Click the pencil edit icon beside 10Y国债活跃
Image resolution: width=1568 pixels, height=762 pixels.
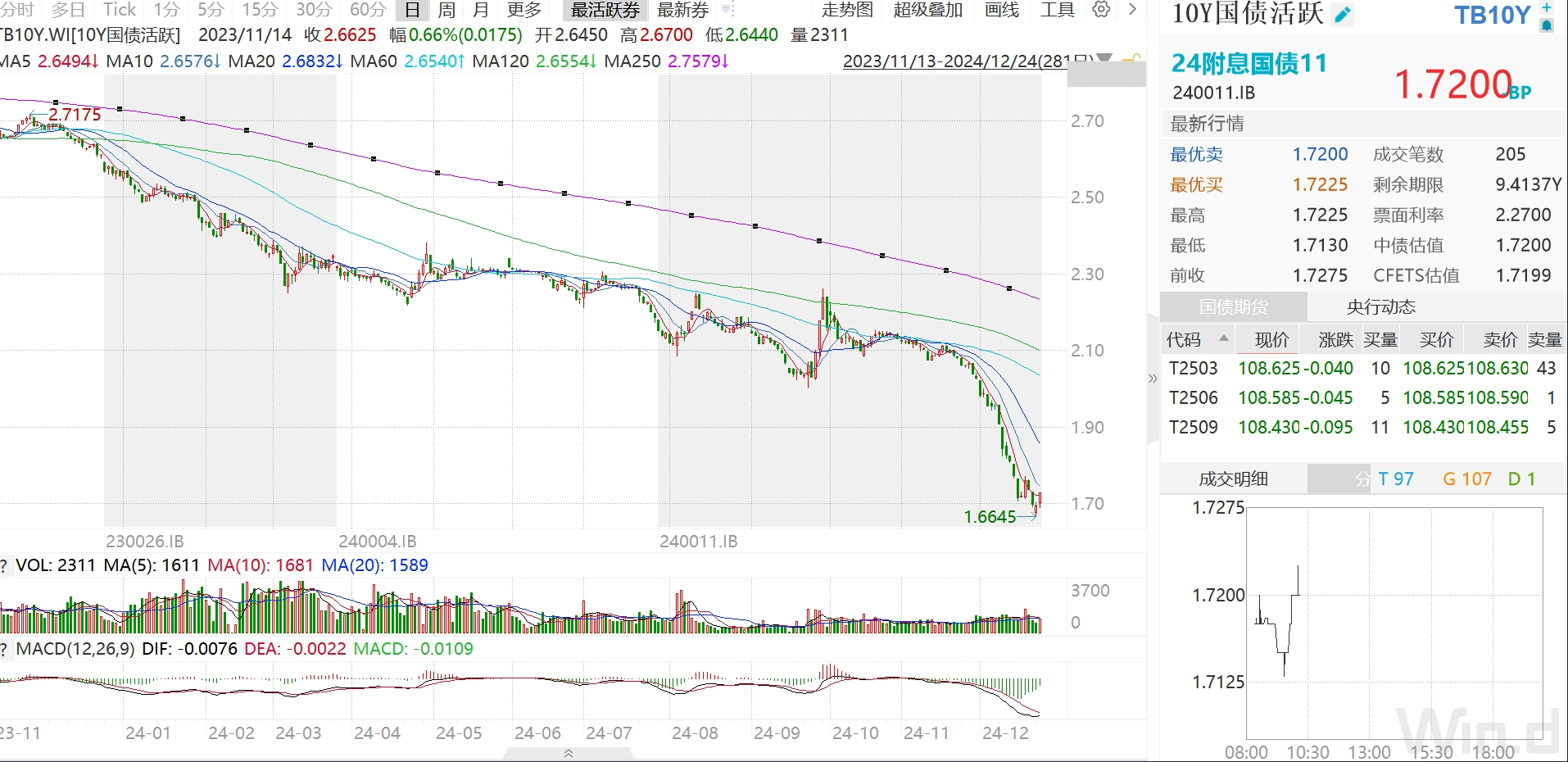click(x=1343, y=15)
